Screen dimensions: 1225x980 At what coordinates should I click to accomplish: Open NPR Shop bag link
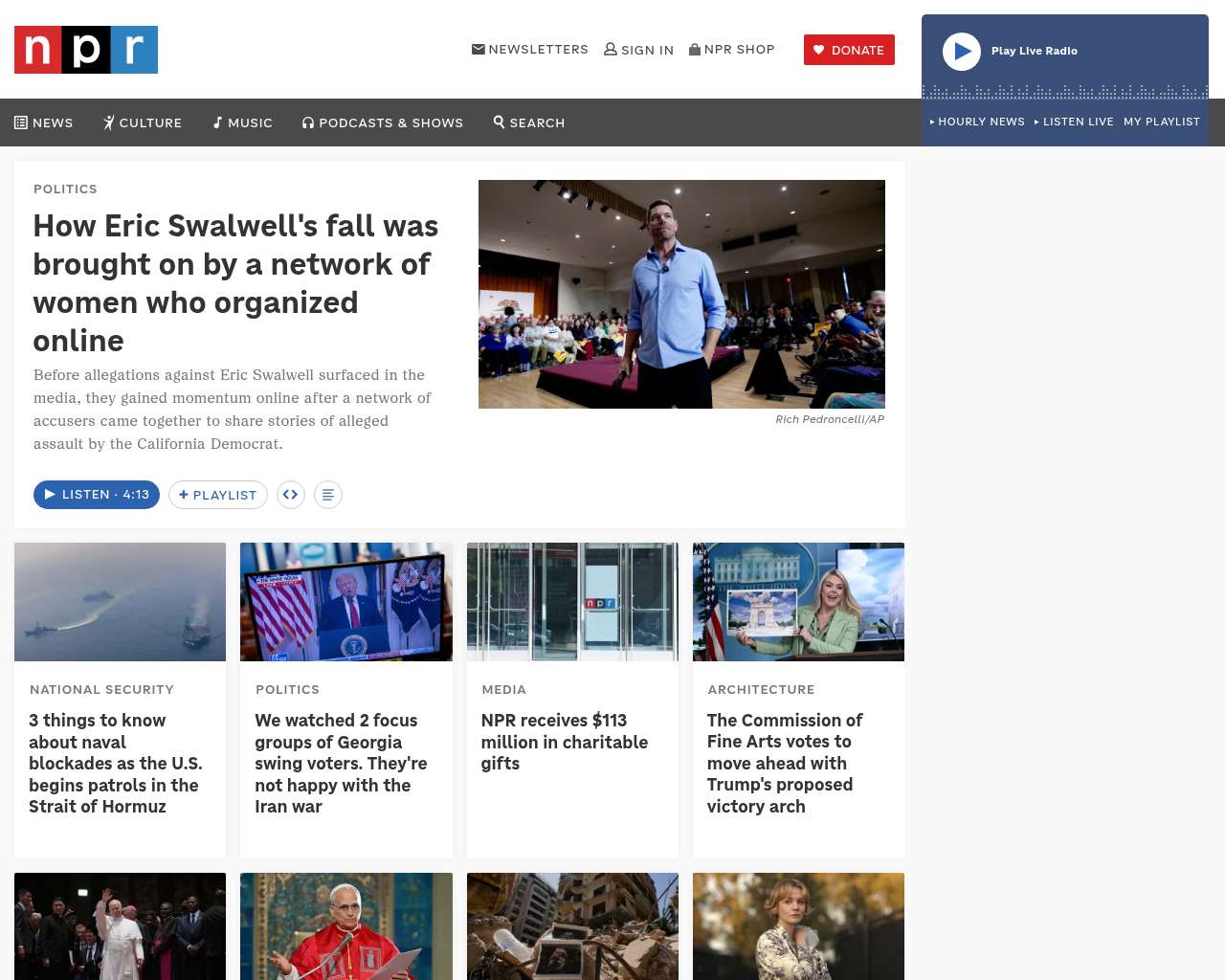(732, 50)
